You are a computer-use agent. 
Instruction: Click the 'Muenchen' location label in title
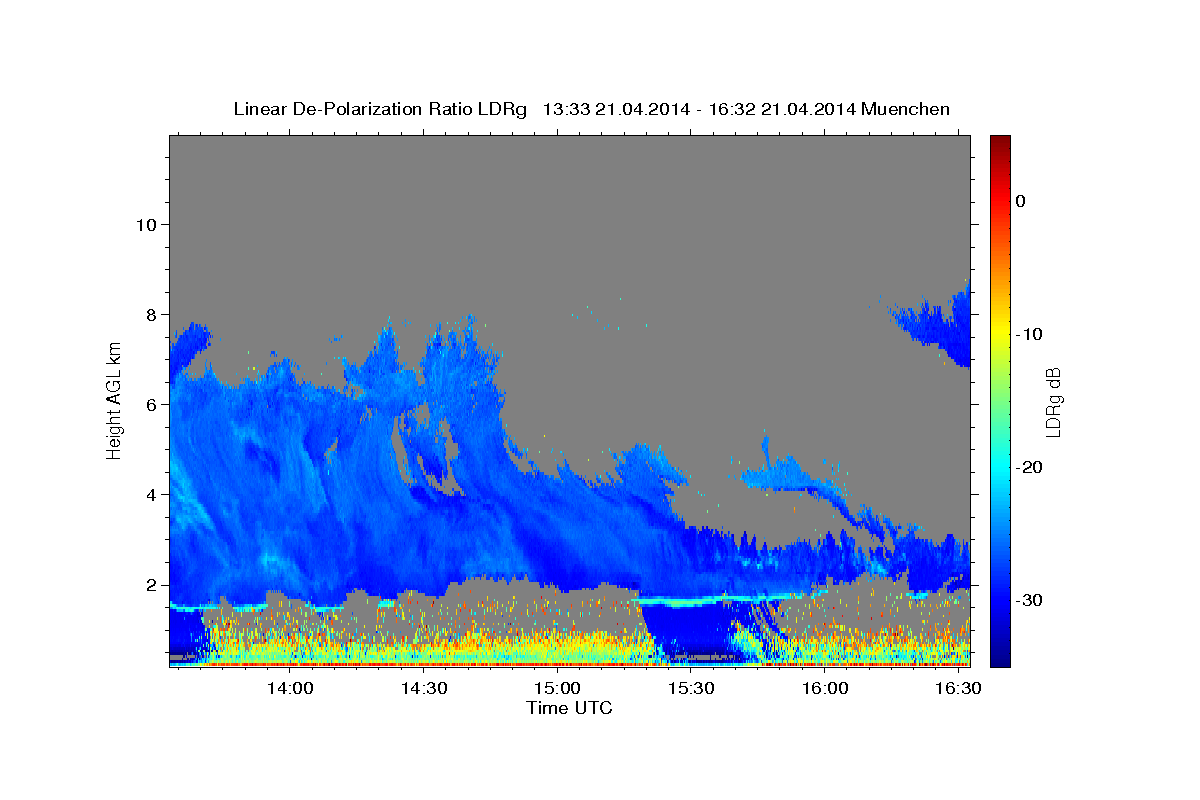tap(906, 109)
